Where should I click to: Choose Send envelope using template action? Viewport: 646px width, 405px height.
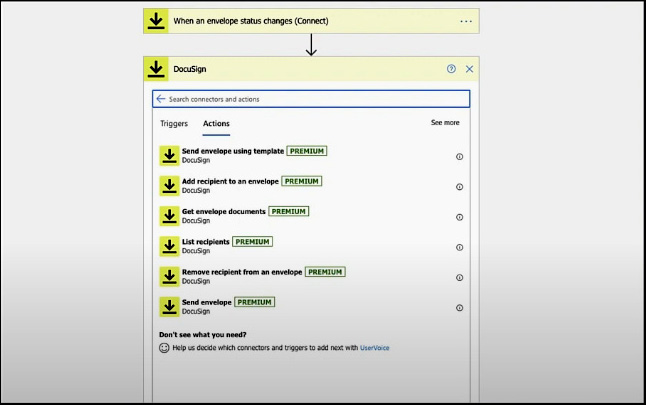[233, 151]
